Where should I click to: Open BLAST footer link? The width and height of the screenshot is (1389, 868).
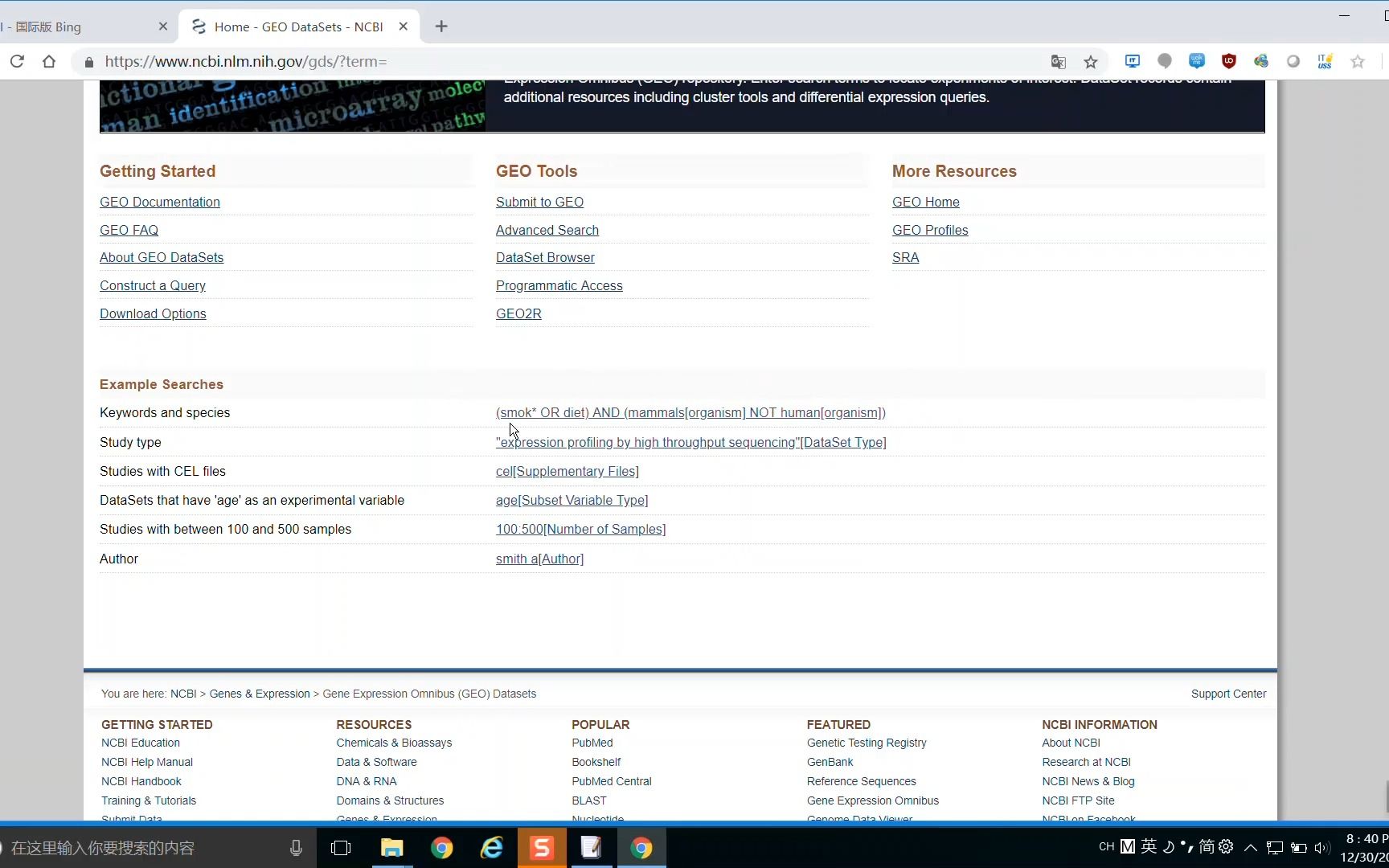tap(589, 800)
